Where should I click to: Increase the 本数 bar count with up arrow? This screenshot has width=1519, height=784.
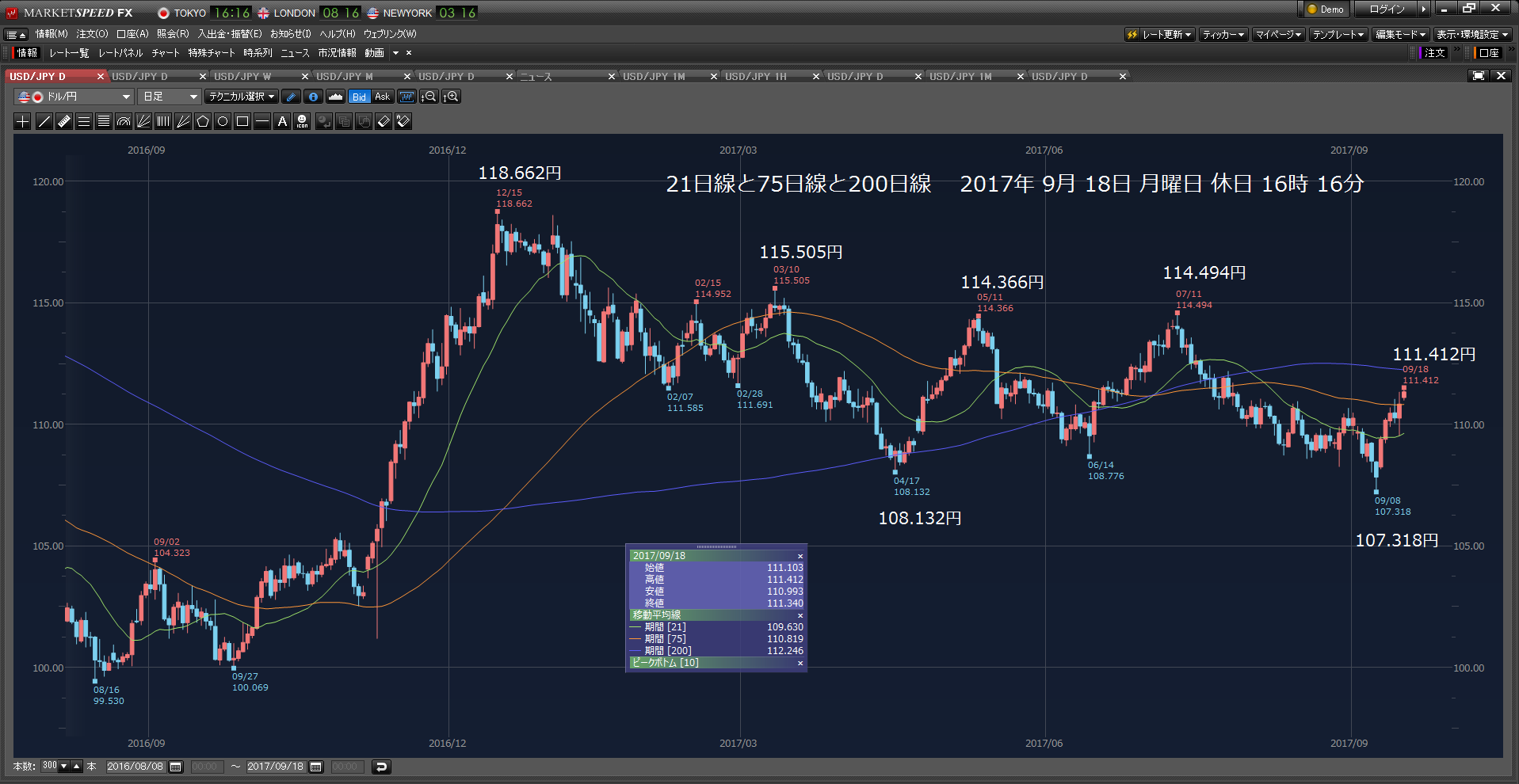76,767
